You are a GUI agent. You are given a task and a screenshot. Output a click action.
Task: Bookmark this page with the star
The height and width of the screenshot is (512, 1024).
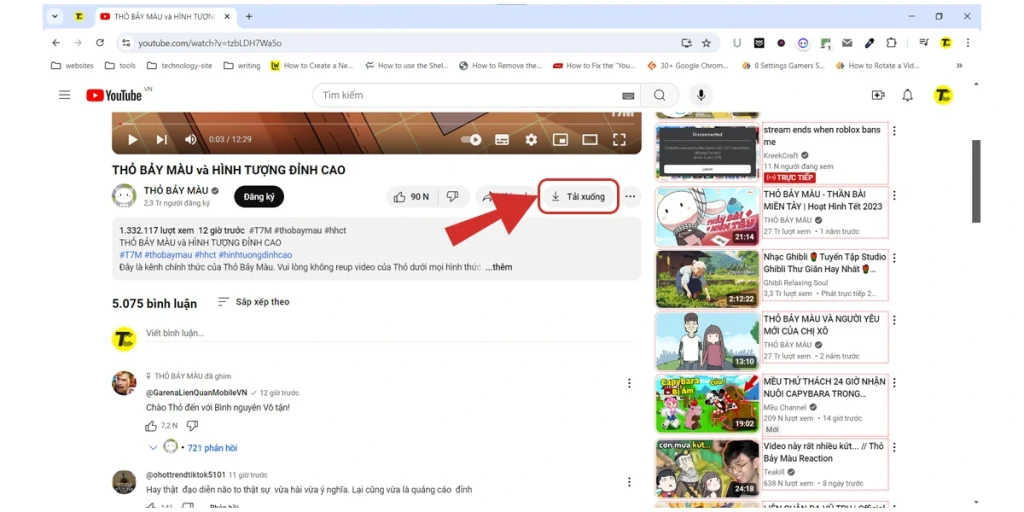tap(706, 42)
